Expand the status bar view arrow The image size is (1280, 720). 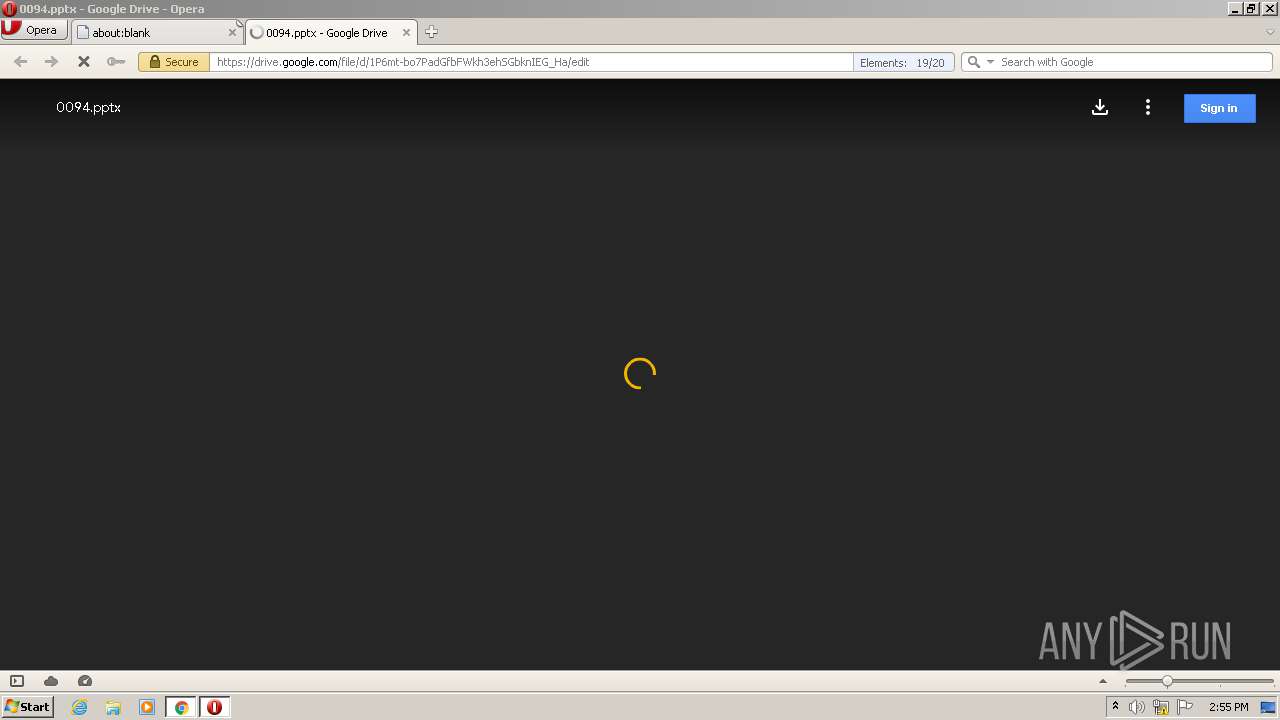pyautogui.click(x=1103, y=681)
